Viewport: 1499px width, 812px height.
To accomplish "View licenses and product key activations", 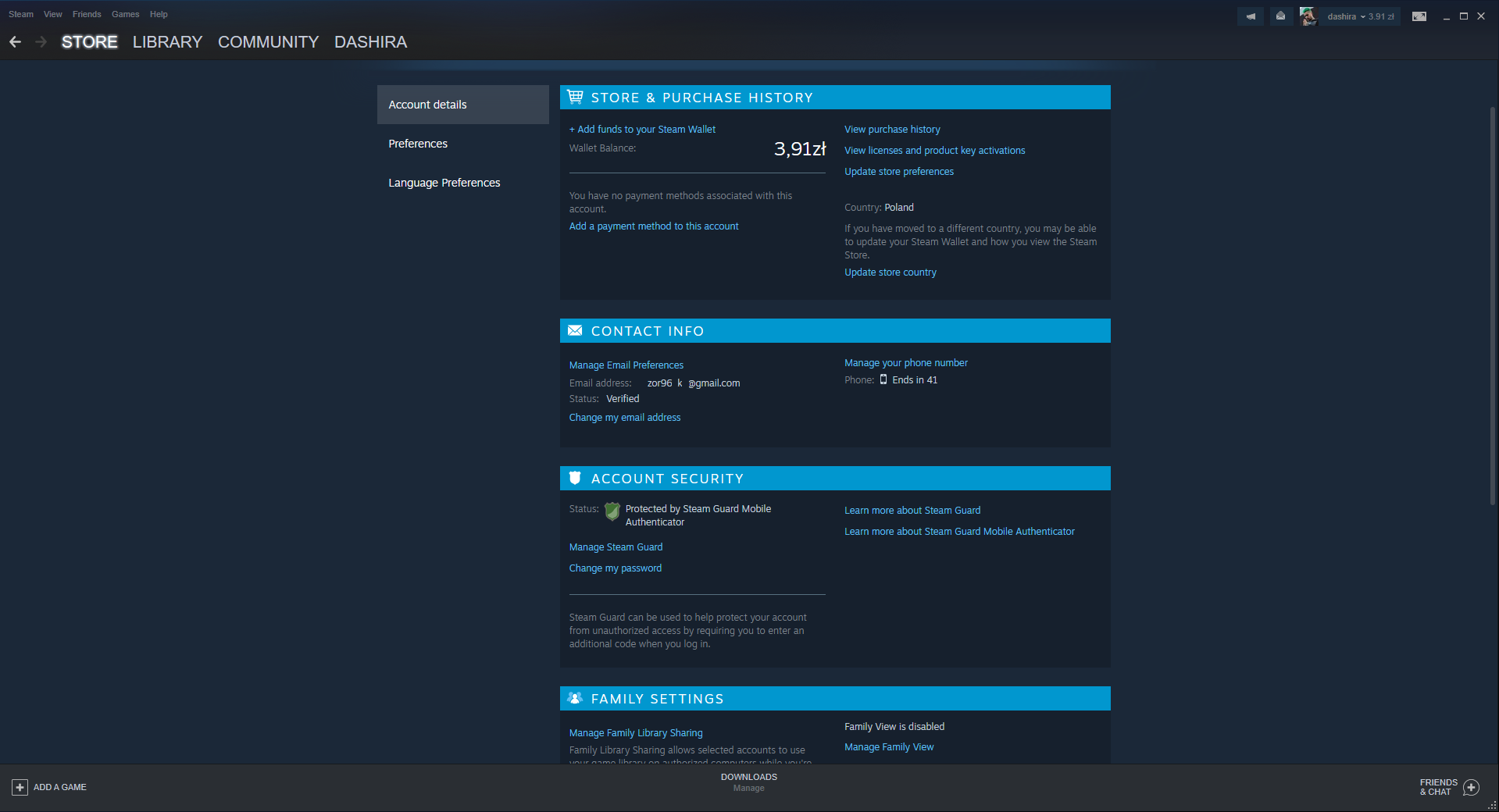I will [935, 151].
